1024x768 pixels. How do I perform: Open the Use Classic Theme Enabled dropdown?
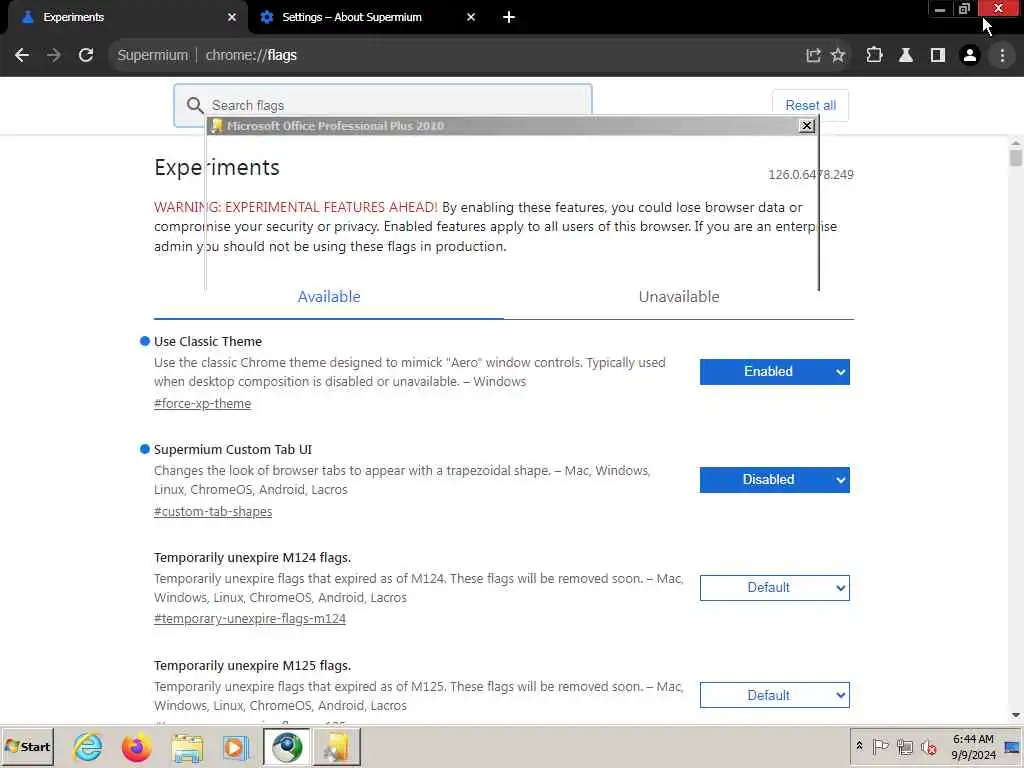pyautogui.click(x=775, y=372)
